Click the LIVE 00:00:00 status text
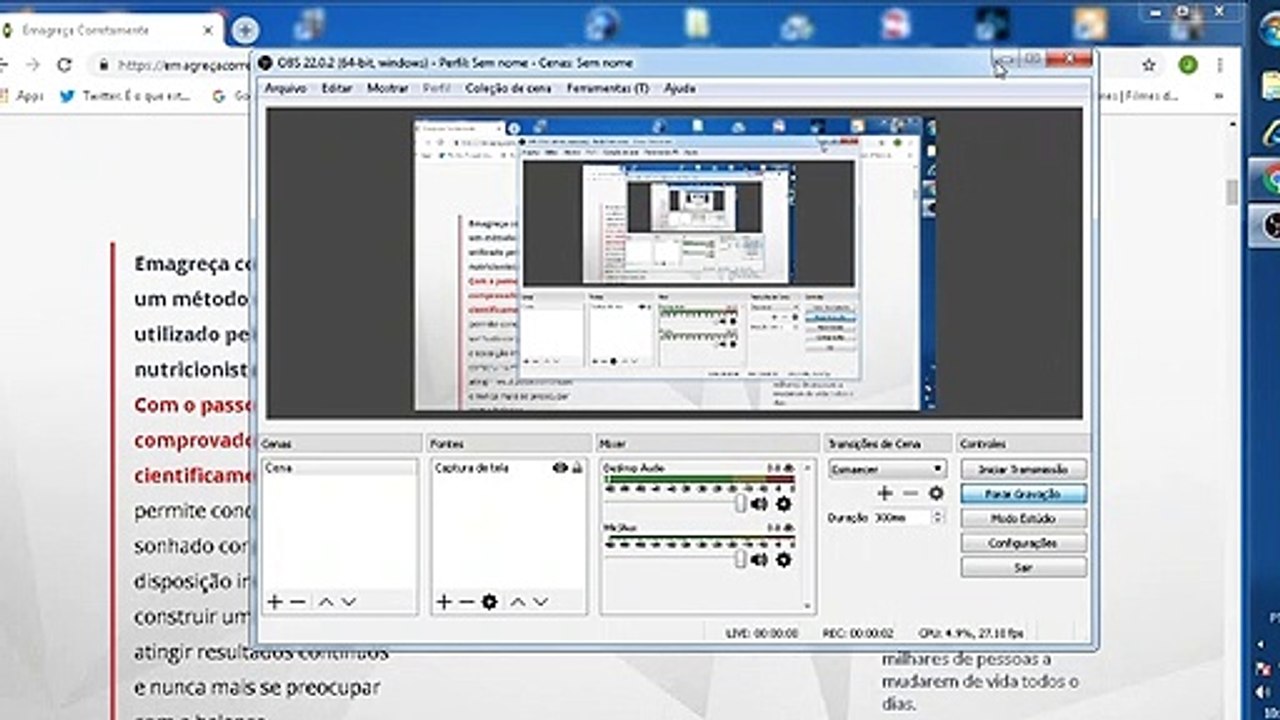This screenshot has height=720, width=1280. (762, 633)
